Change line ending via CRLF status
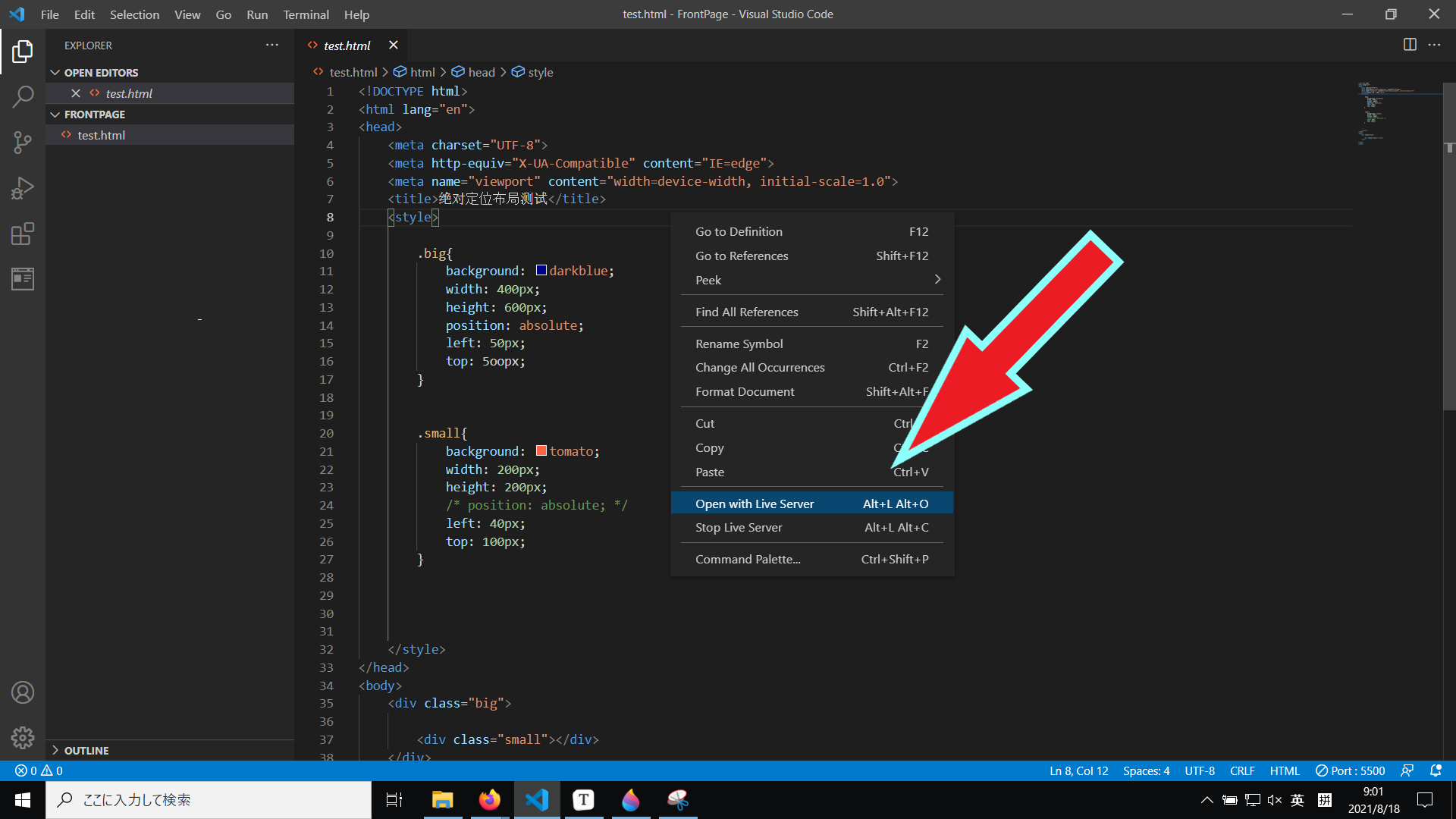The image size is (1456, 819). click(x=1242, y=770)
